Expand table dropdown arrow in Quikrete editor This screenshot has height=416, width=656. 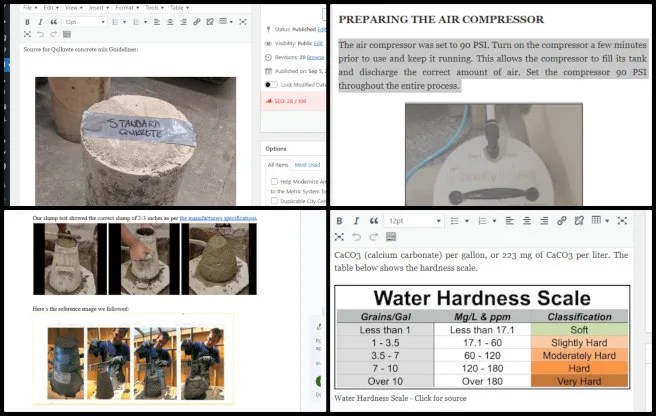pos(231,22)
